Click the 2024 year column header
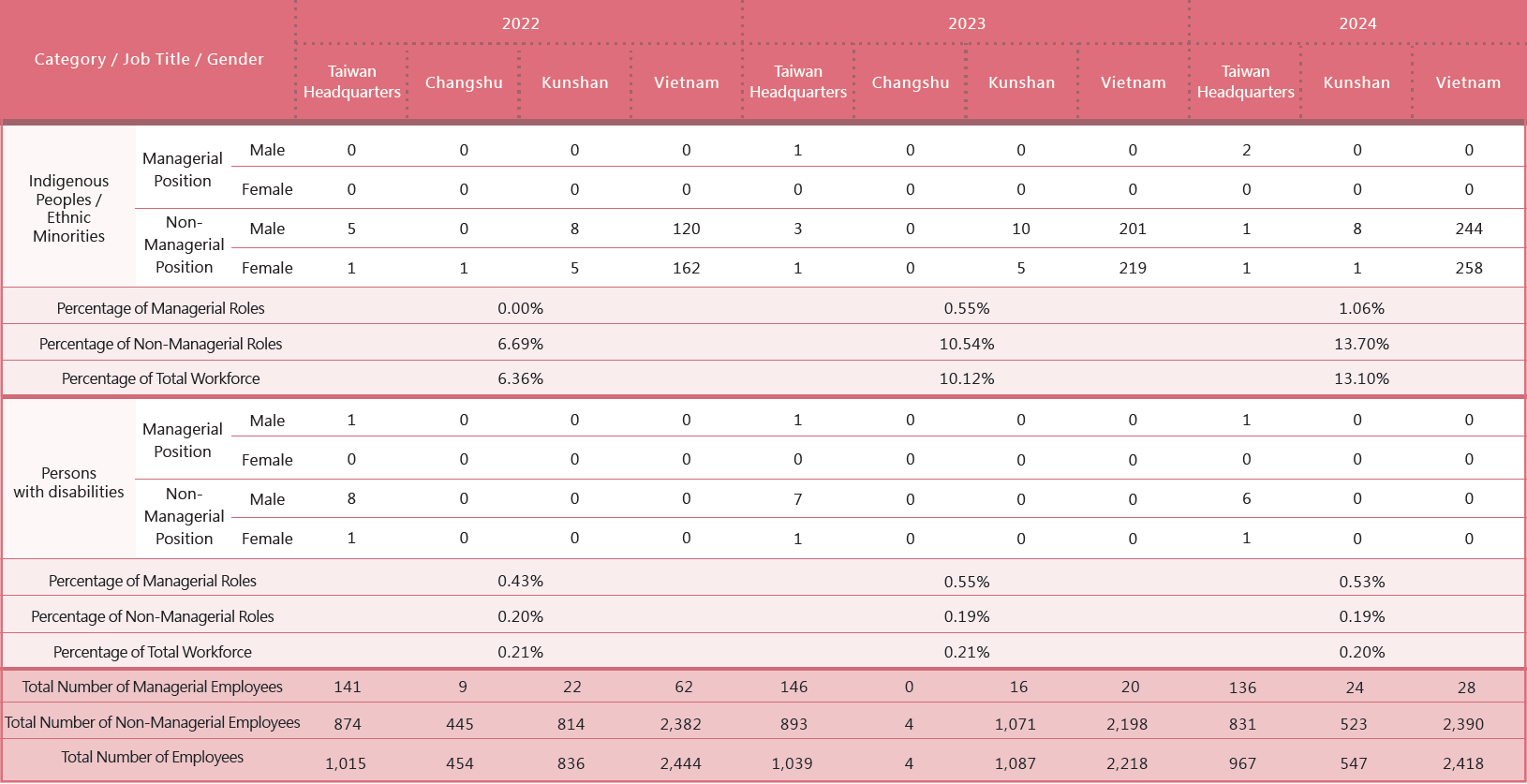The width and height of the screenshot is (1527, 784). [1357, 23]
